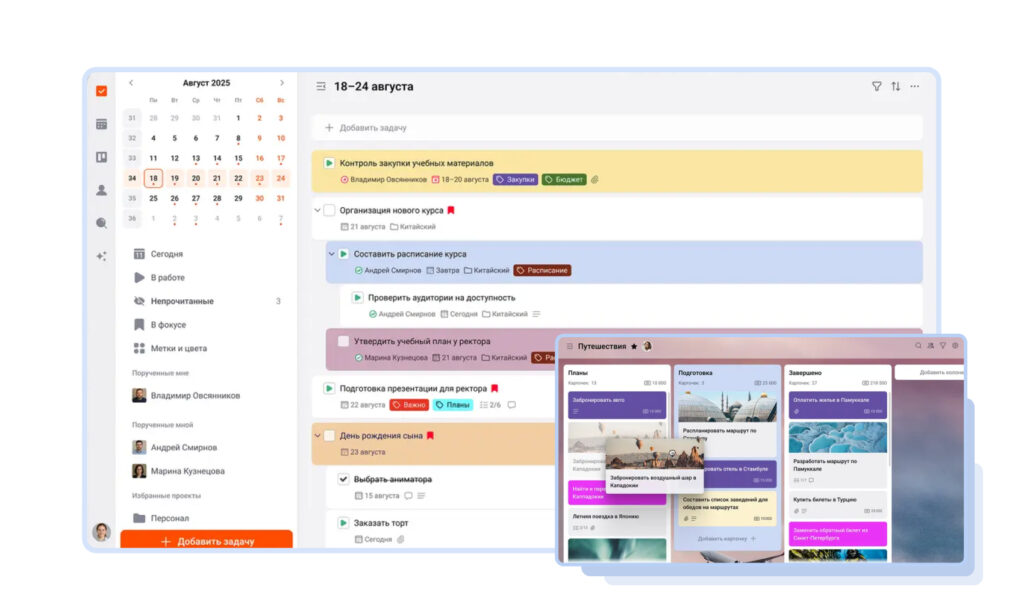Image resolution: width=1024 pixels, height=616 pixels.
Task: Select Сегодня in the left navigation
Action: click(x=166, y=254)
